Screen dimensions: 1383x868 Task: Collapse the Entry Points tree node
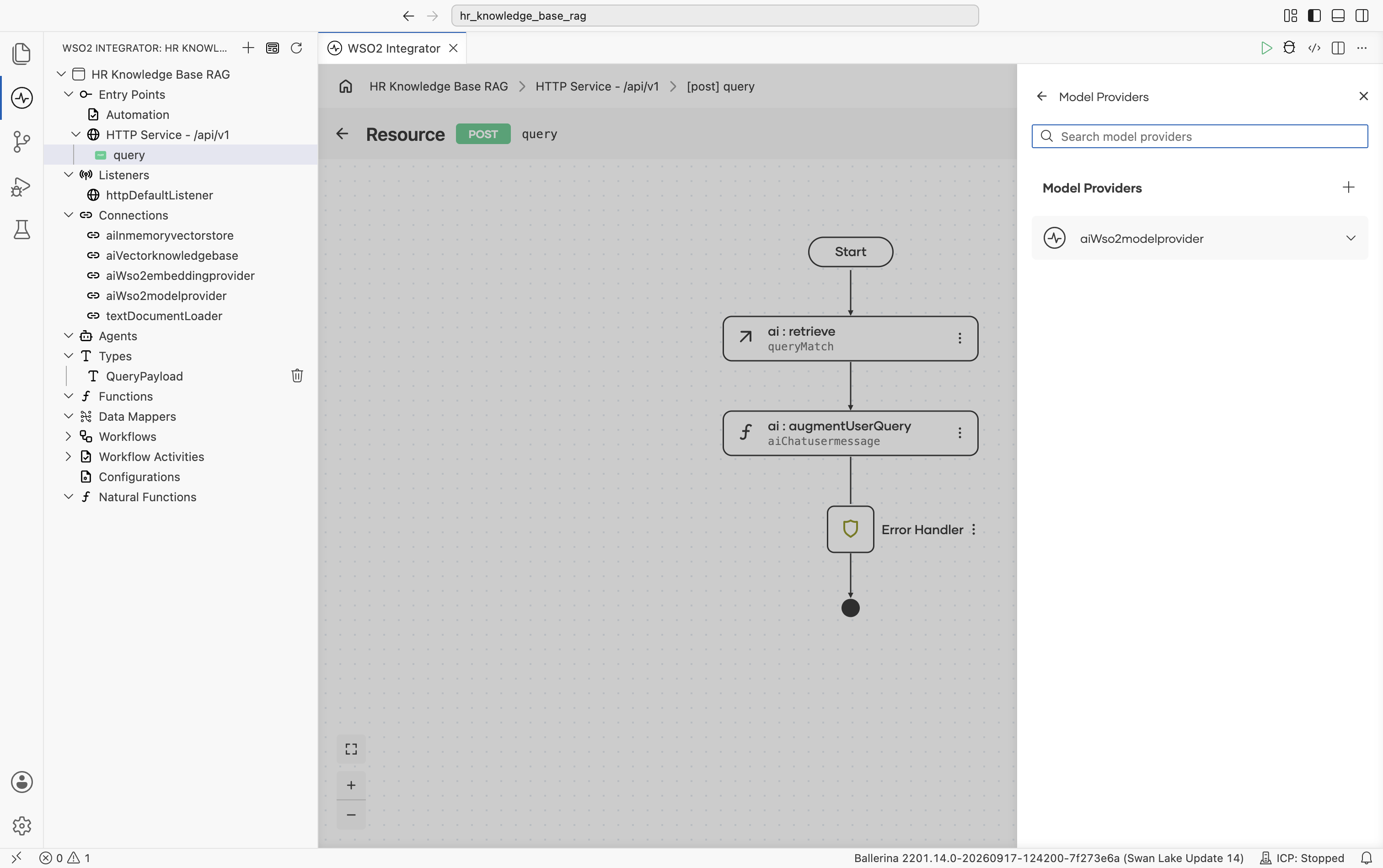(x=68, y=94)
